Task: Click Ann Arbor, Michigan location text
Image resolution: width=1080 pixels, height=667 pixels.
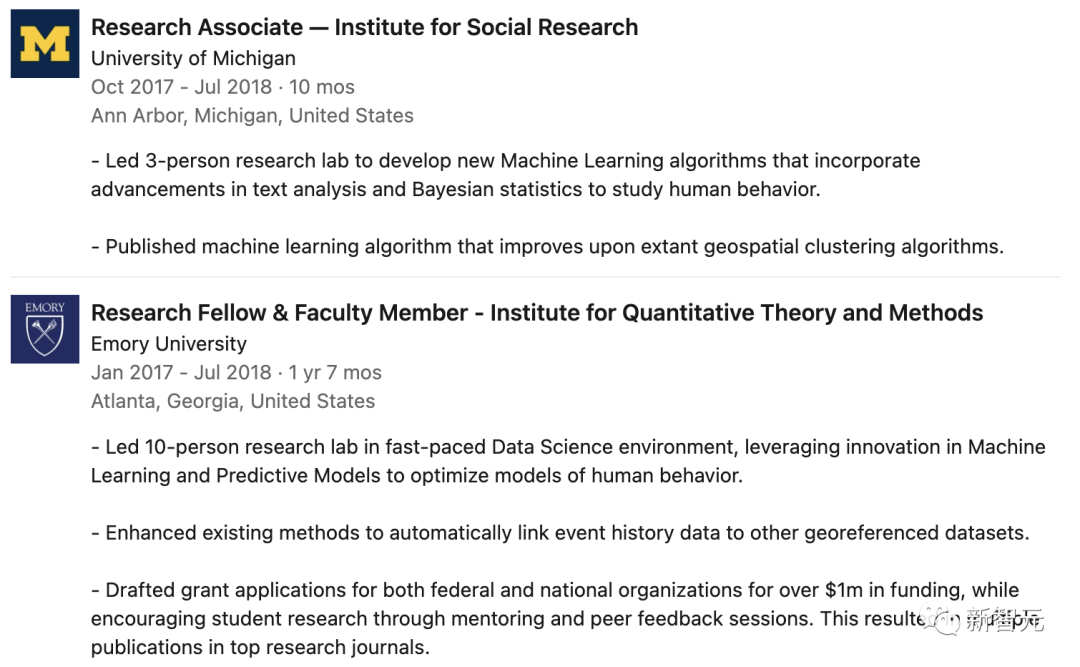Action: click(x=252, y=116)
